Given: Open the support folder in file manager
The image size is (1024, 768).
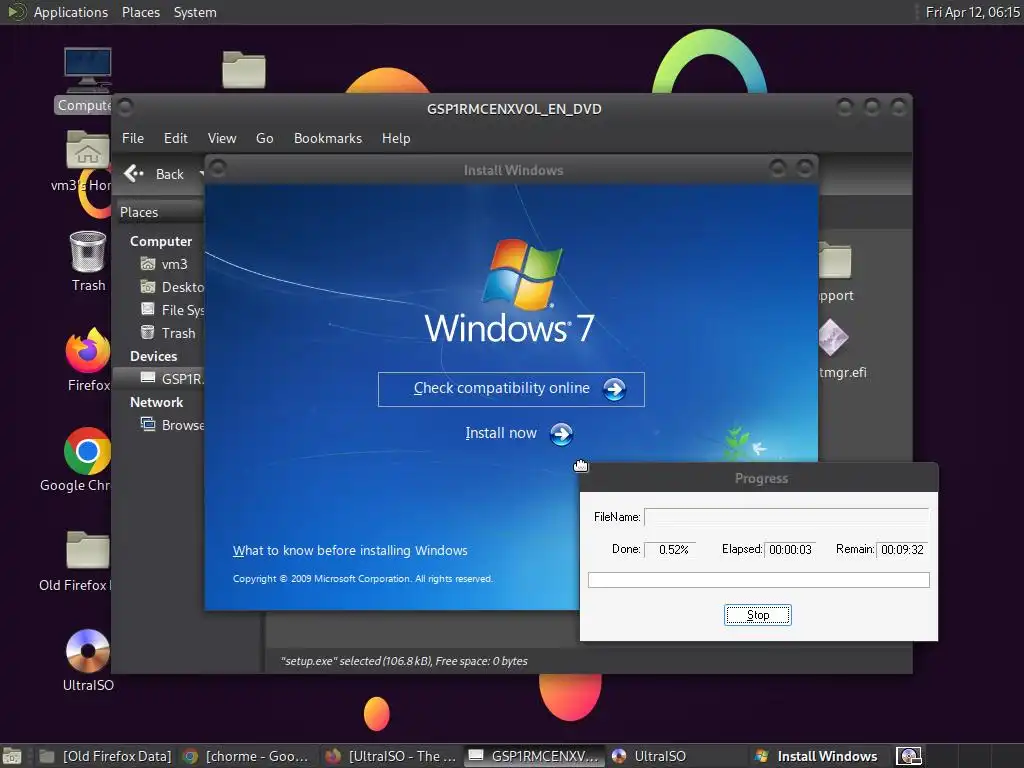Looking at the screenshot, I should (x=835, y=261).
